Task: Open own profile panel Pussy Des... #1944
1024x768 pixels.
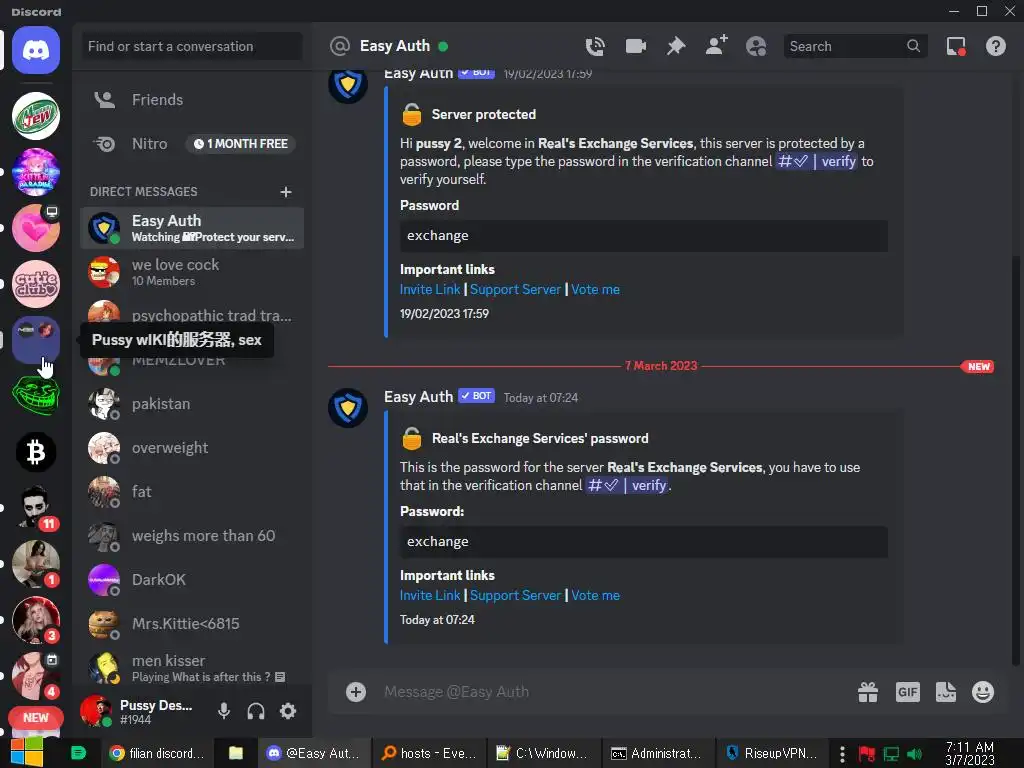Action: (x=140, y=711)
